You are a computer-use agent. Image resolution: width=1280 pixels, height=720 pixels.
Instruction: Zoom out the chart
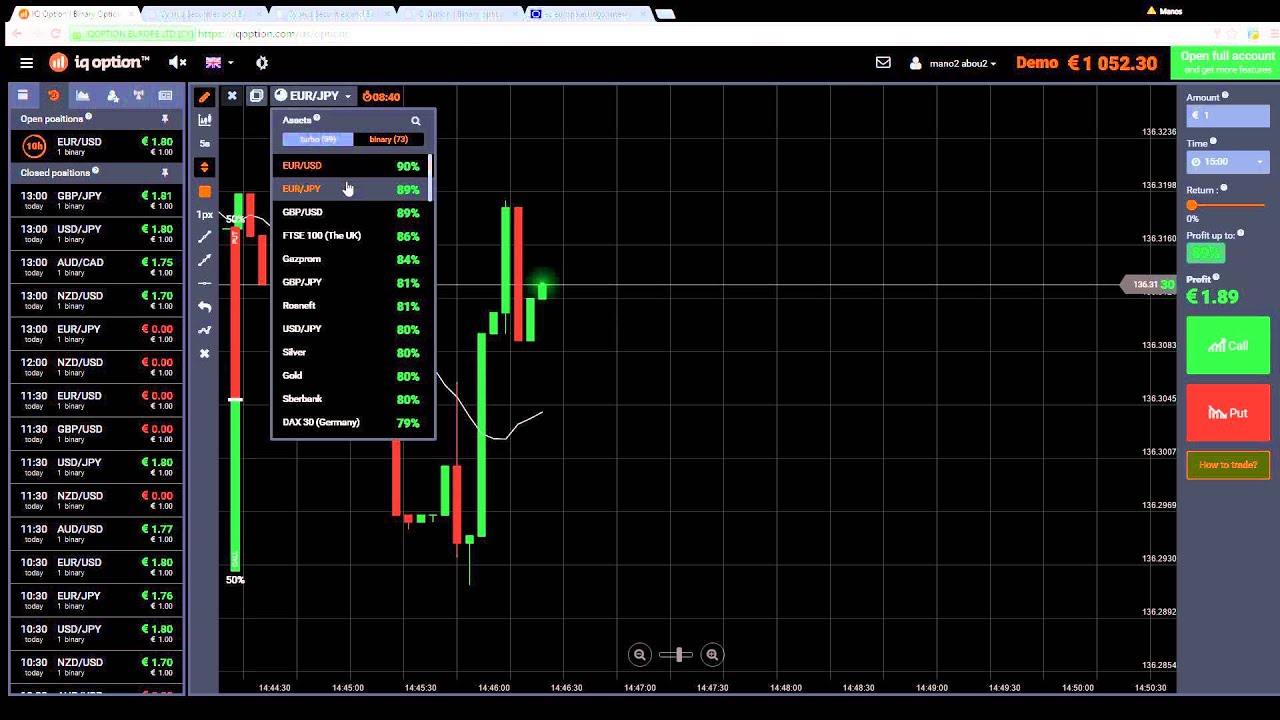[x=640, y=655]
